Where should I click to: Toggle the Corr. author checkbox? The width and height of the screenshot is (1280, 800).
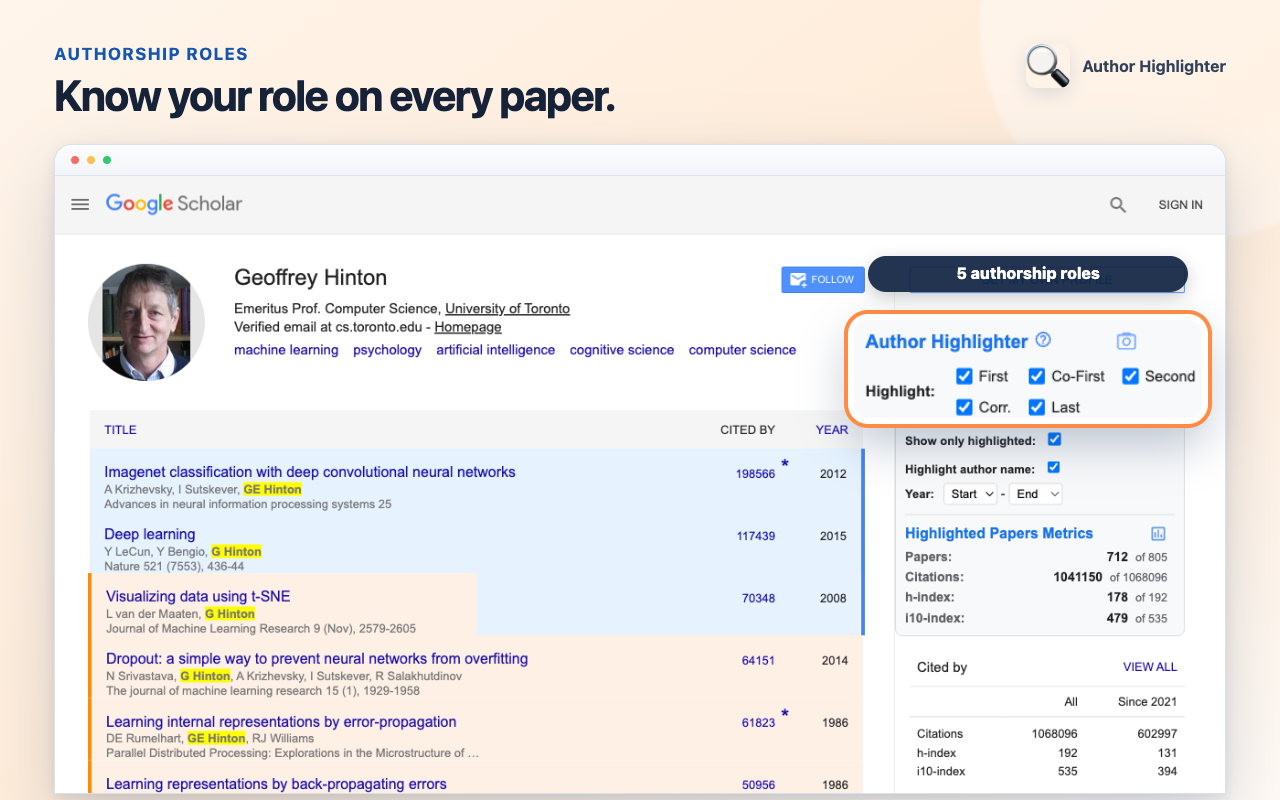pos(964,407)
